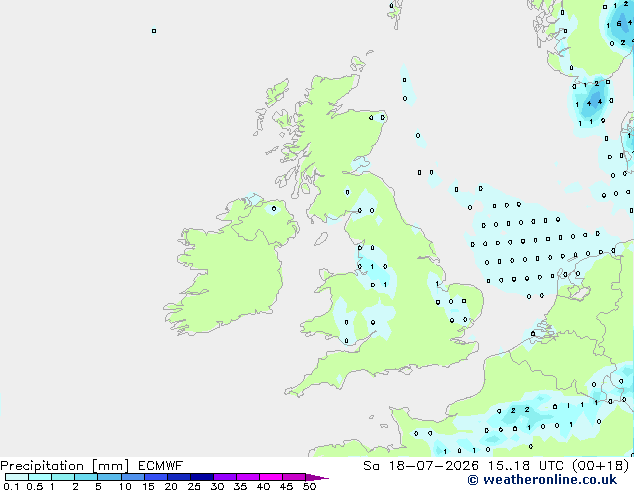Select the 2–5 mm legend color swatch
The image size is (634, 490).
[x=86, y=477]
